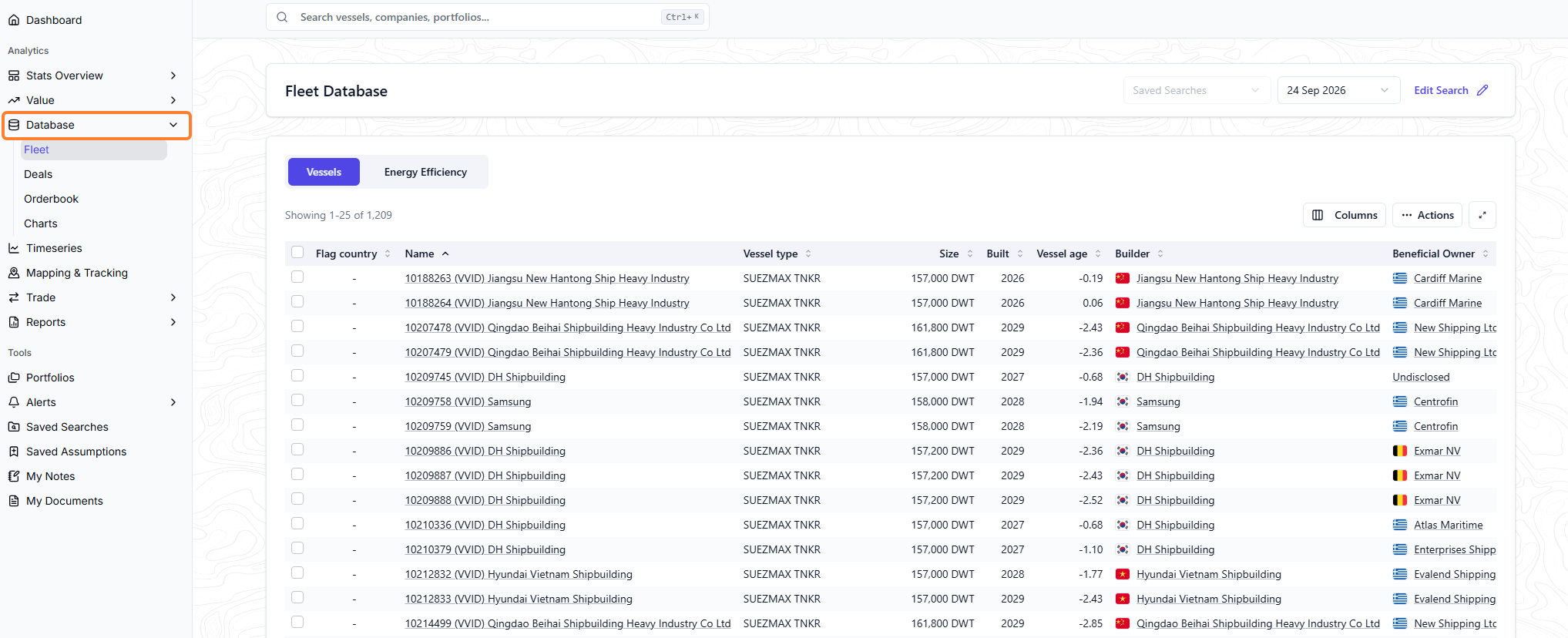1568x638 pixels.
Task: Click the expand table fullscreen icon
Action: pyautogui.click(x=1482, y=215)
